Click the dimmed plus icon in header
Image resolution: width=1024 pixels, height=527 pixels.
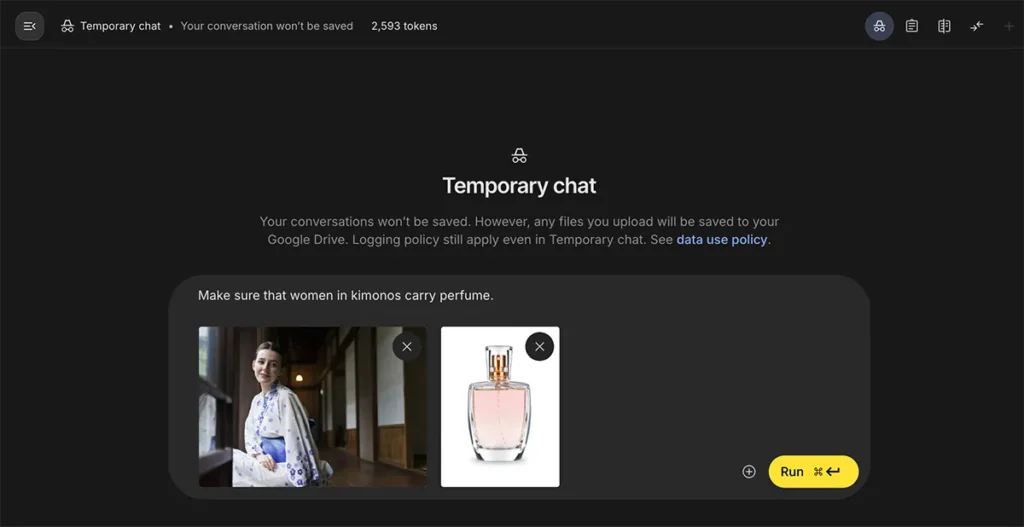tap(1009, 26)
